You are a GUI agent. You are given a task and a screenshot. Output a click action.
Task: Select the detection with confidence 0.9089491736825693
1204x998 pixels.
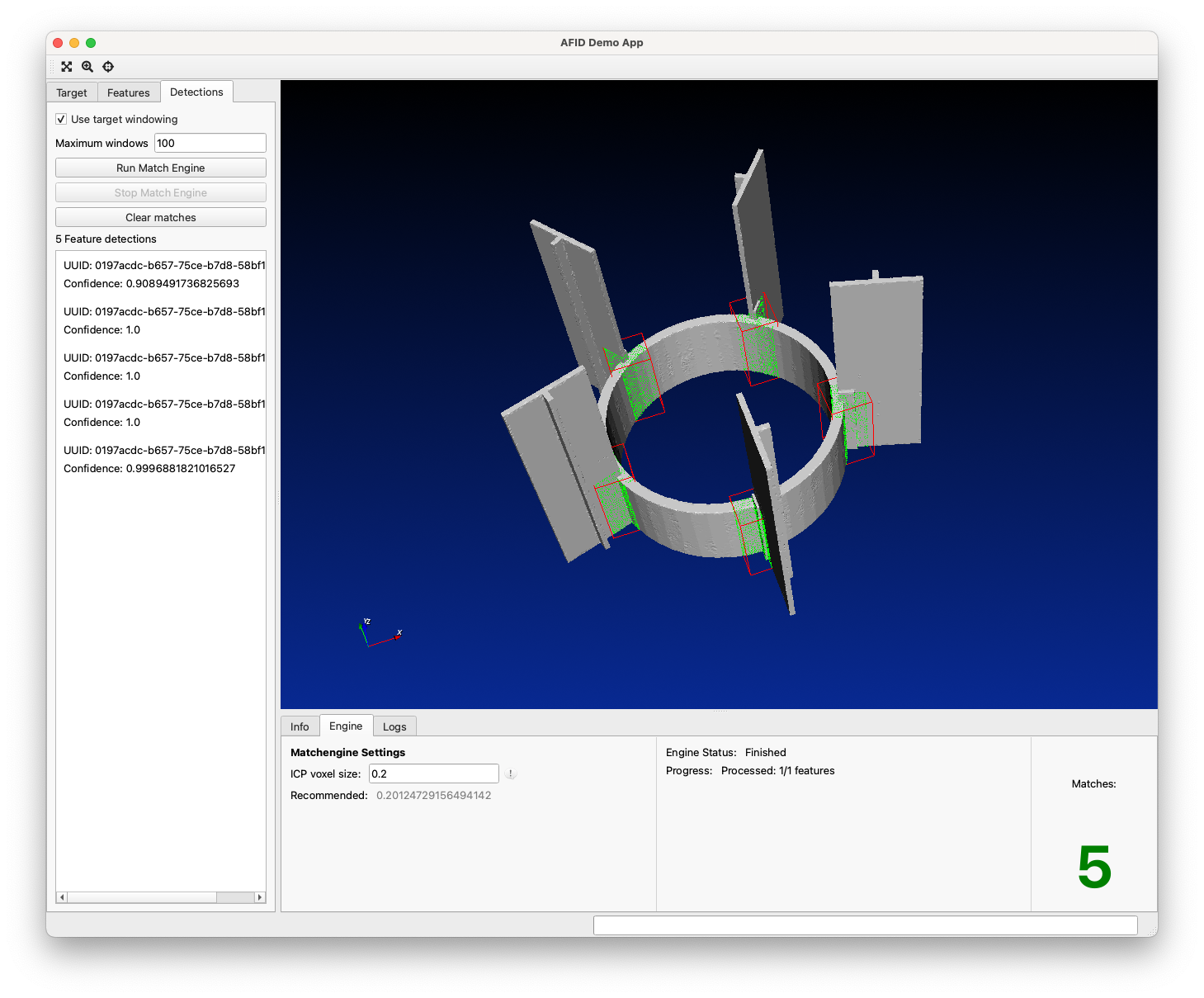coord(161,275)
